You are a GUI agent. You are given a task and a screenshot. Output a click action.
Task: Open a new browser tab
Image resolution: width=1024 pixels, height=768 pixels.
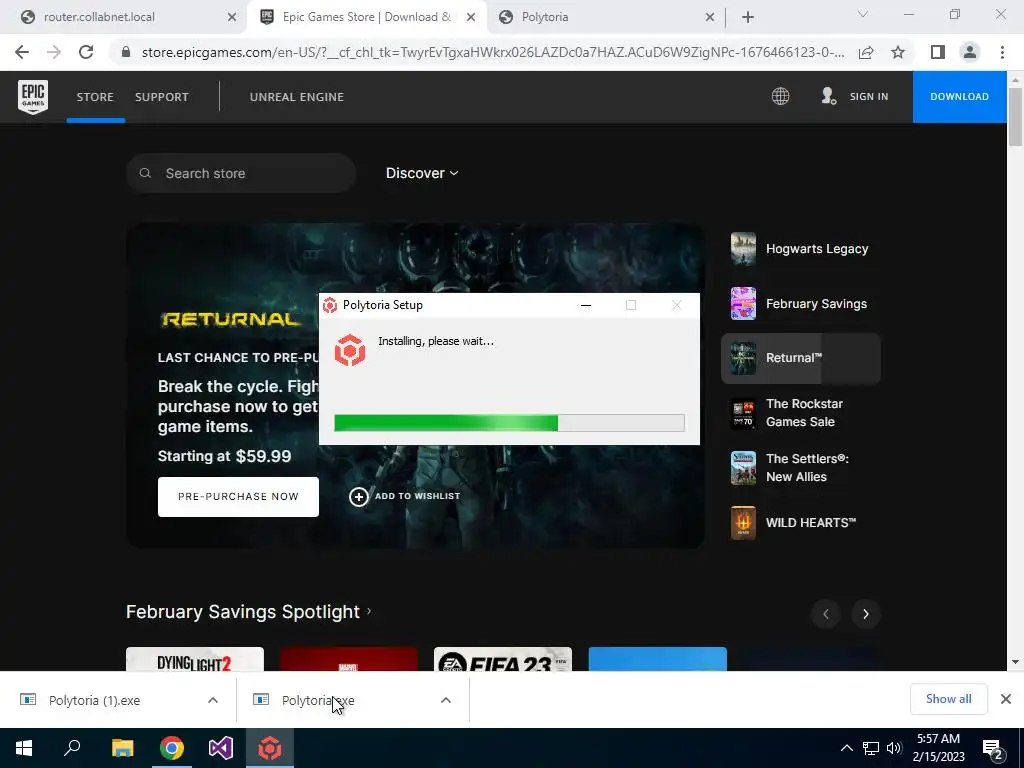[748, 17]
